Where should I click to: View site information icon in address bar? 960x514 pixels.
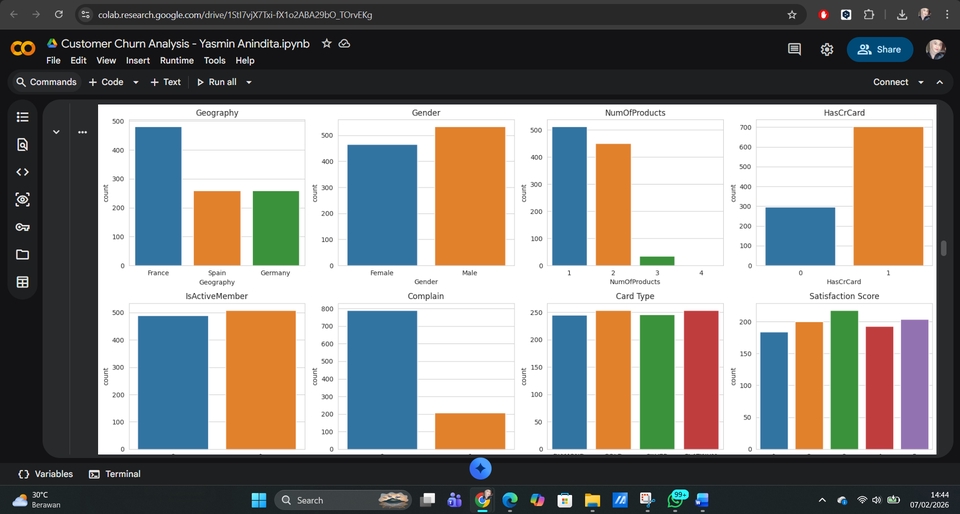(x=86, y=15)
